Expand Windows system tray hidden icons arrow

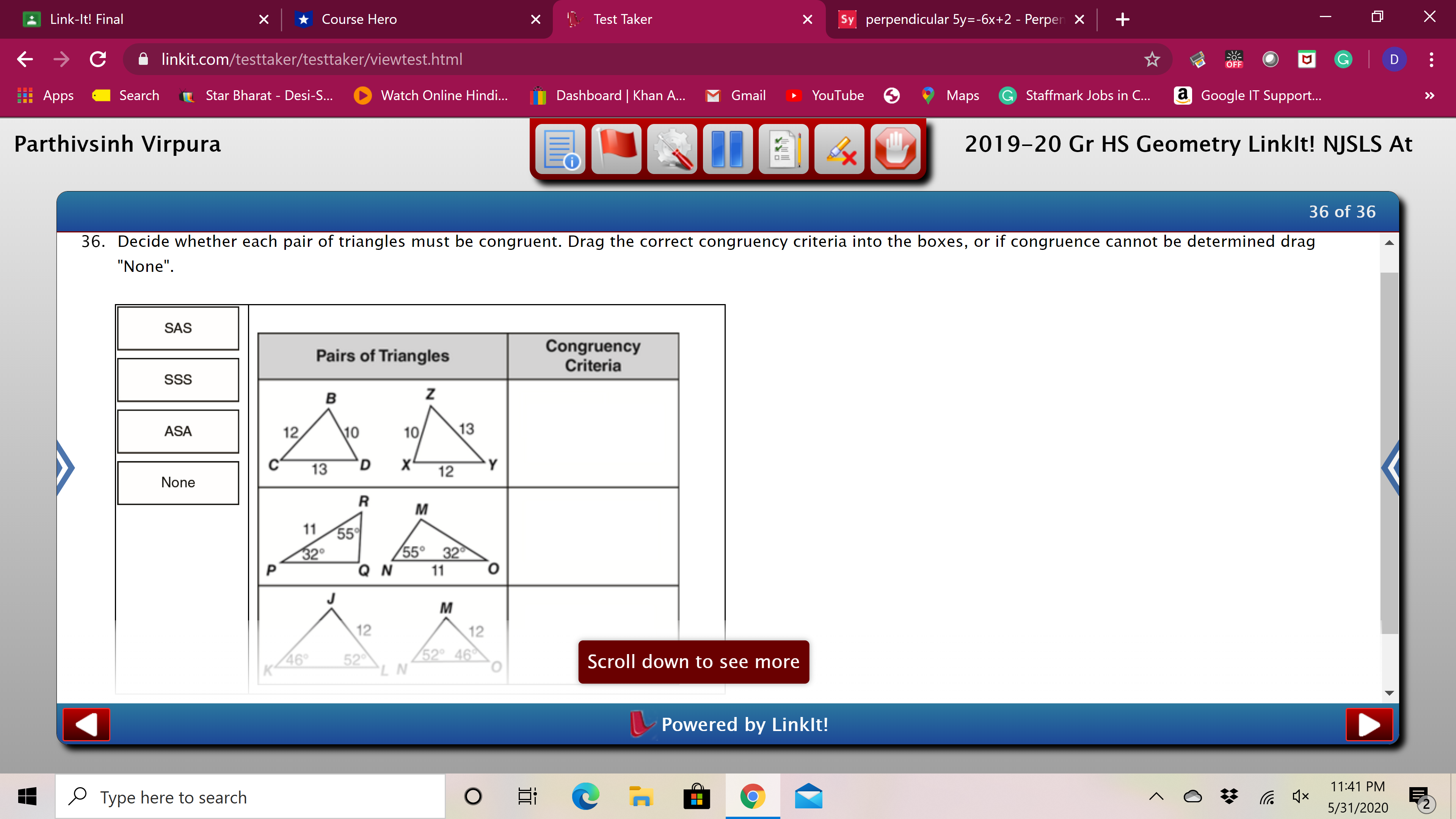coord(1156,796)
